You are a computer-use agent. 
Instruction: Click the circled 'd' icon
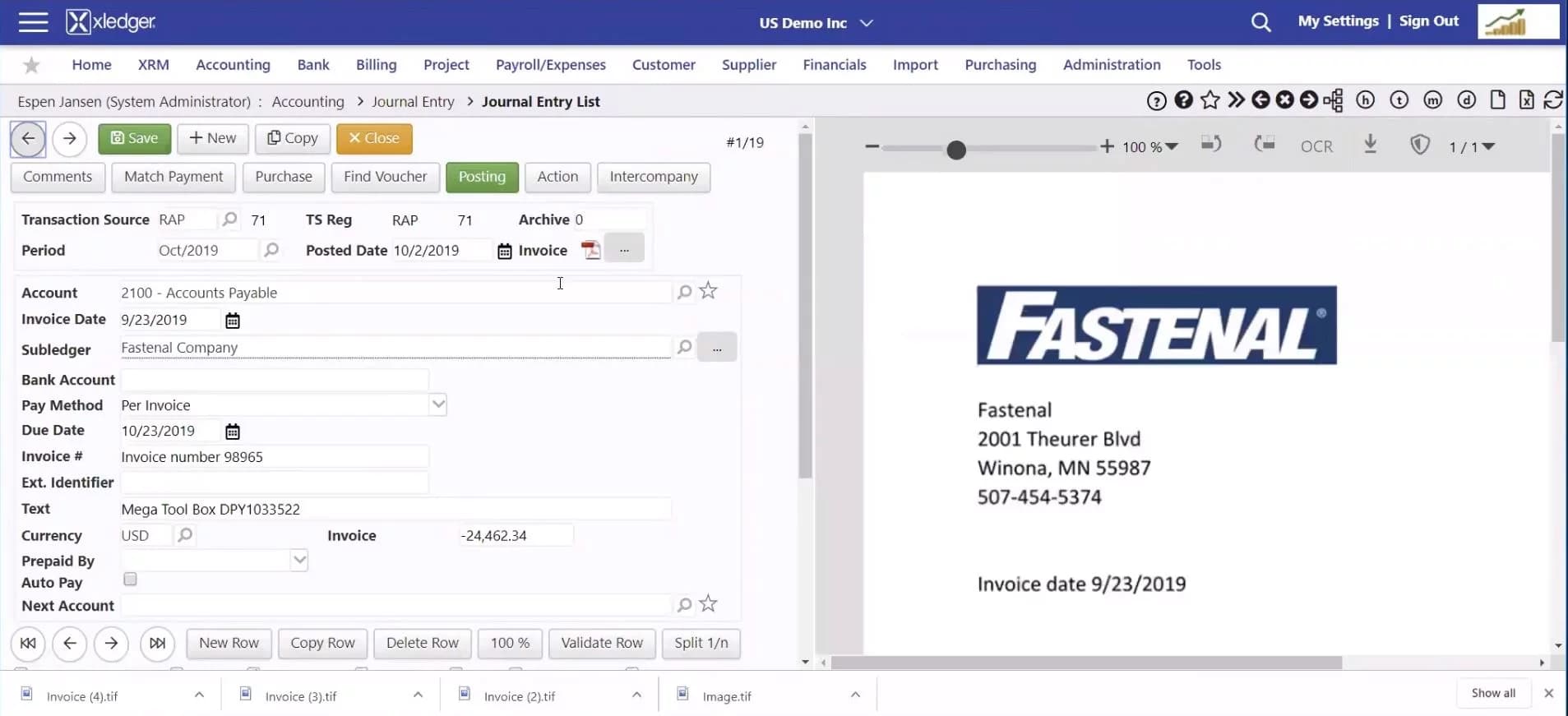point(1466,100)
